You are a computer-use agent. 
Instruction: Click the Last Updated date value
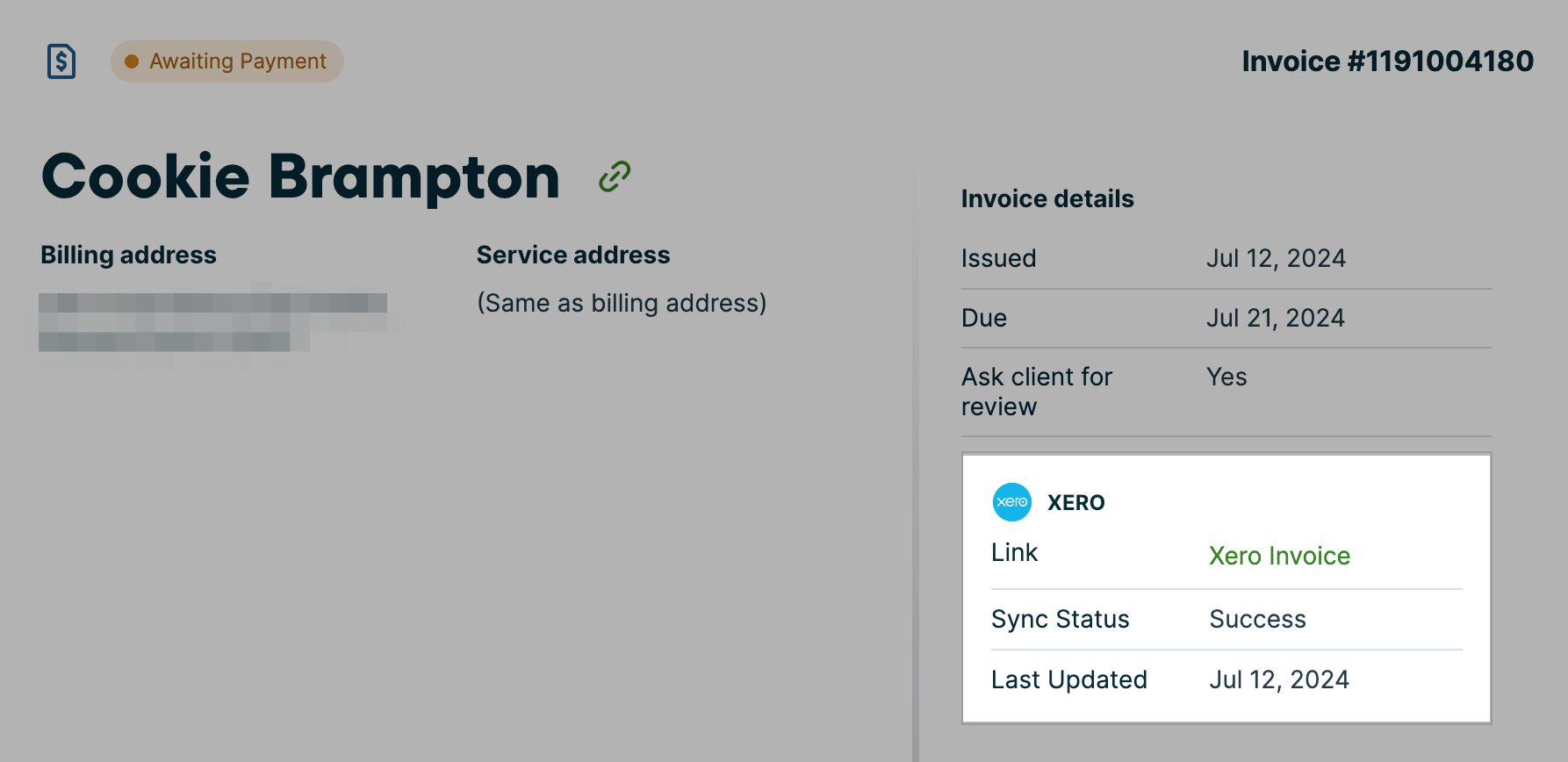pyautogui.click(x=1278, y=679)
